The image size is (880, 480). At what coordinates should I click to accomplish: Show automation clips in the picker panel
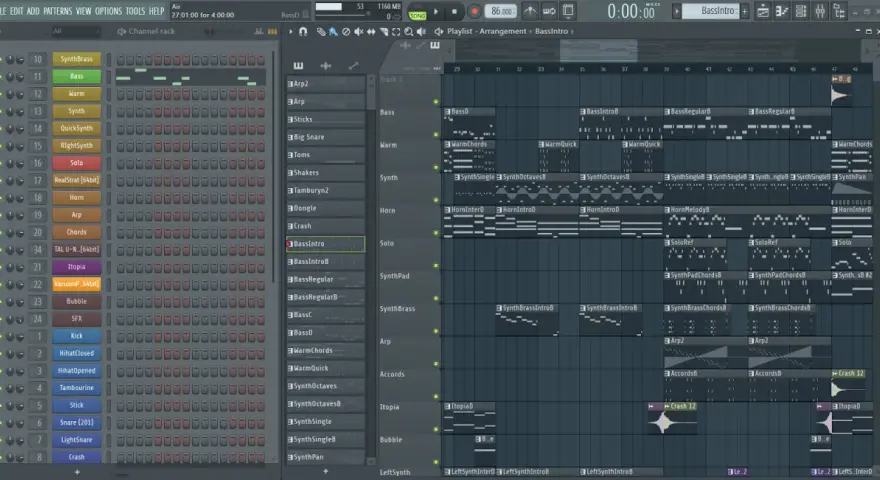pyautogui.click(x=353, y=66)
